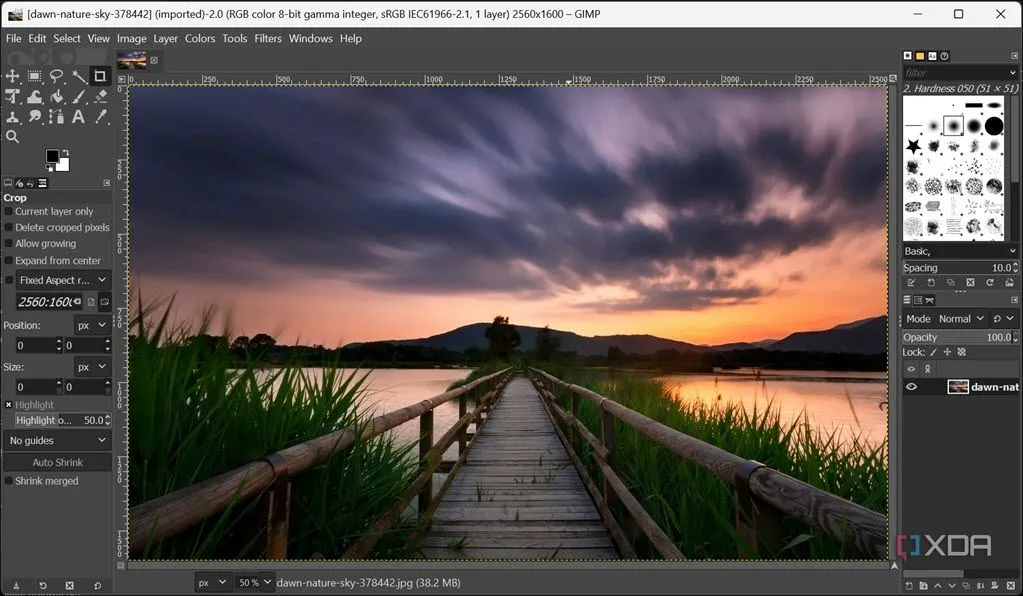The image size is (1023, 596).
Task: Hide the dawn-nat layer
Action: 911,386
